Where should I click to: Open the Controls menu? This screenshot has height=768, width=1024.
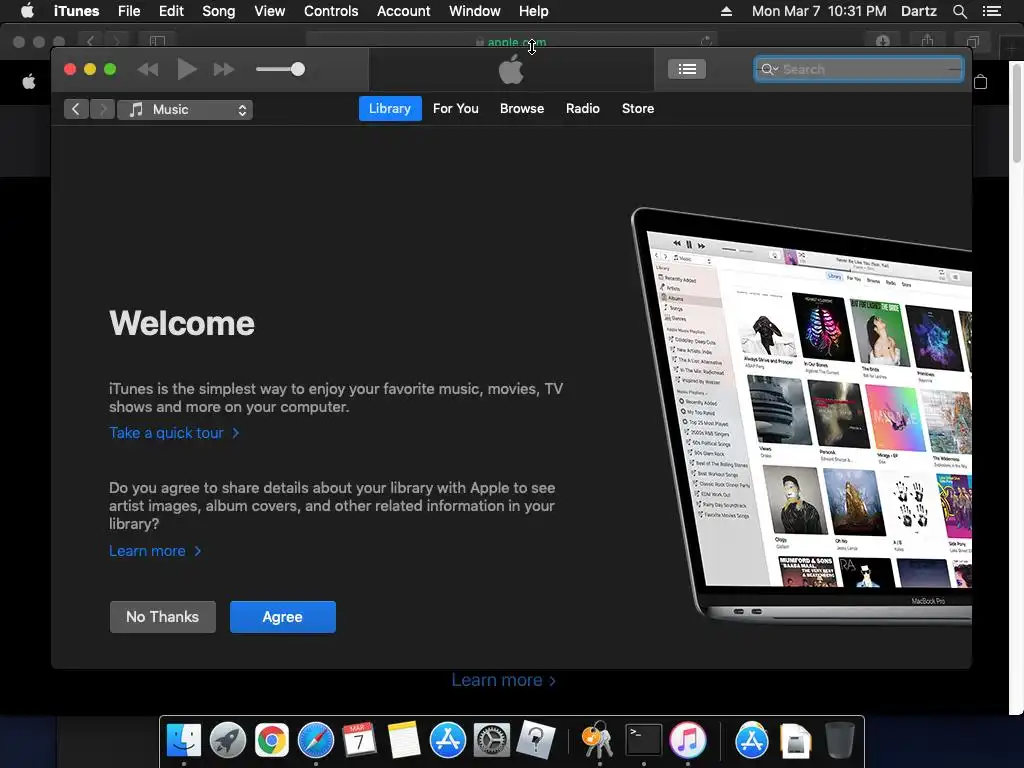pyautogui.click(x=331, y=11)
